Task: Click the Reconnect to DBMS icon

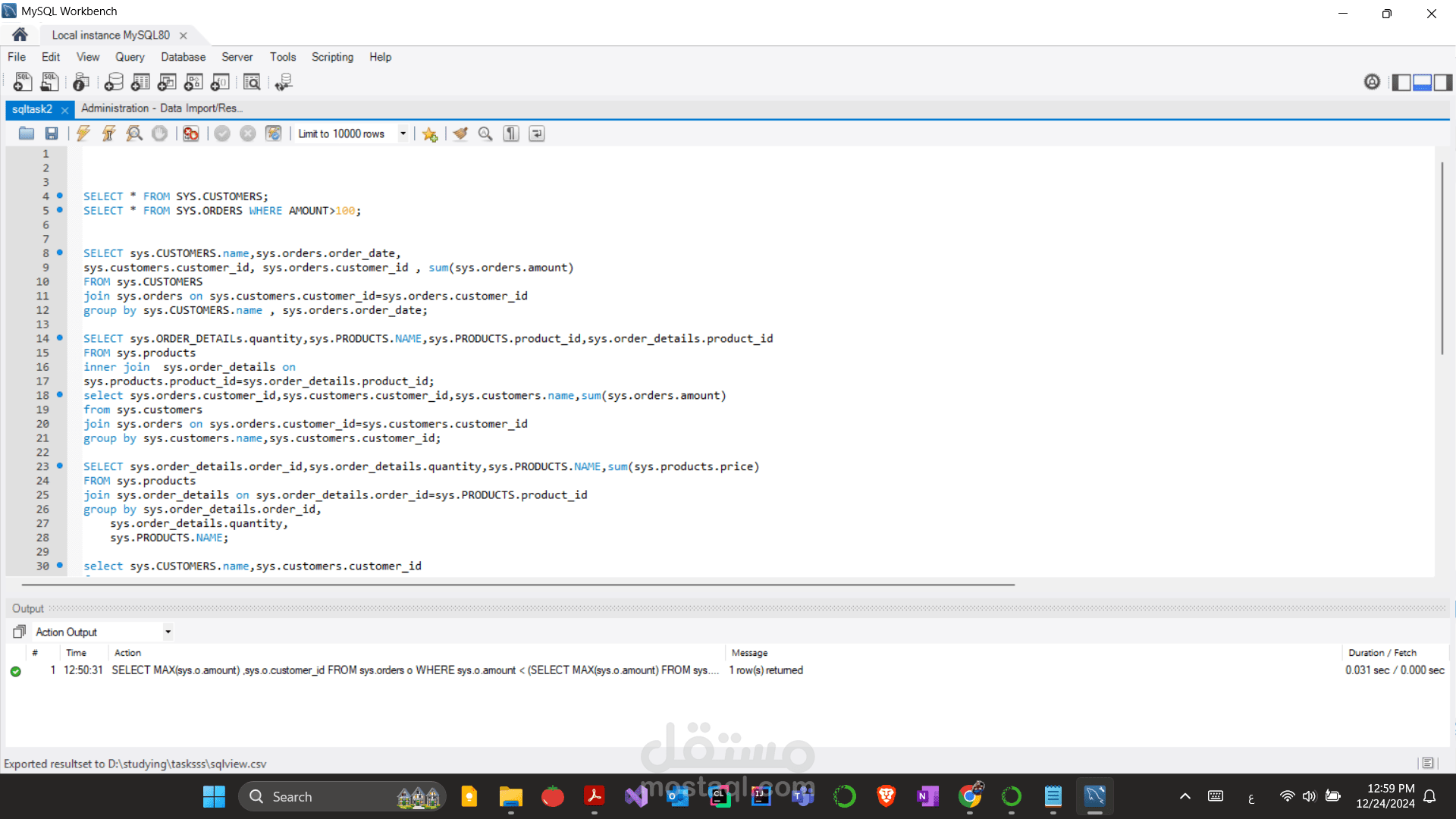Action: (x=284, y=82)
